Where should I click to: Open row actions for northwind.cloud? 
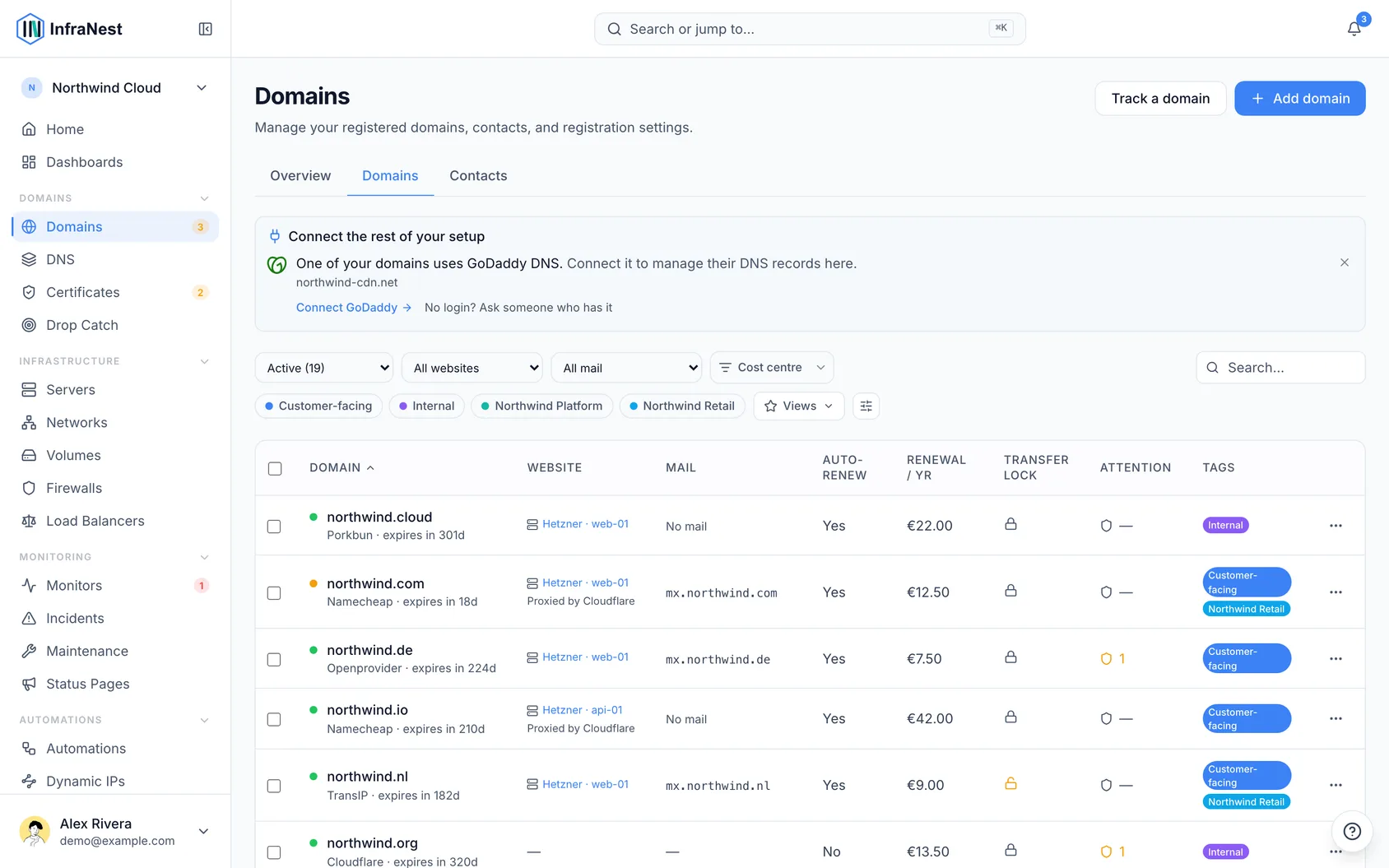(x=1336, y=526)
